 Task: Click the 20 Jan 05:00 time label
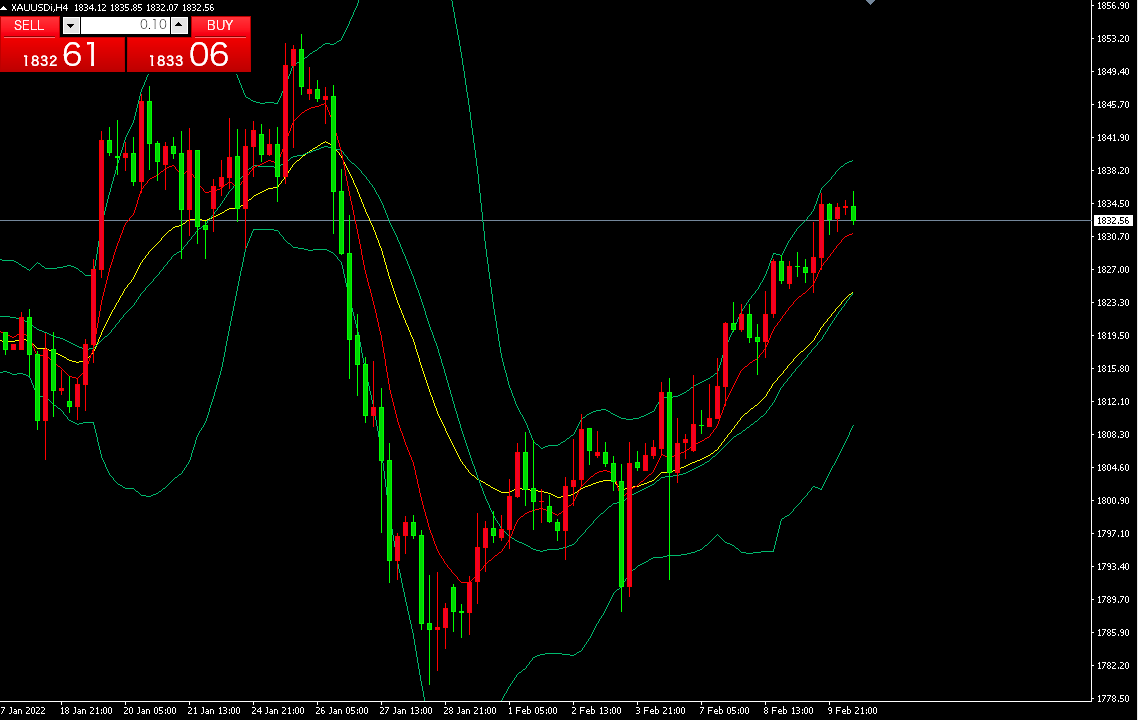(150, 711)
